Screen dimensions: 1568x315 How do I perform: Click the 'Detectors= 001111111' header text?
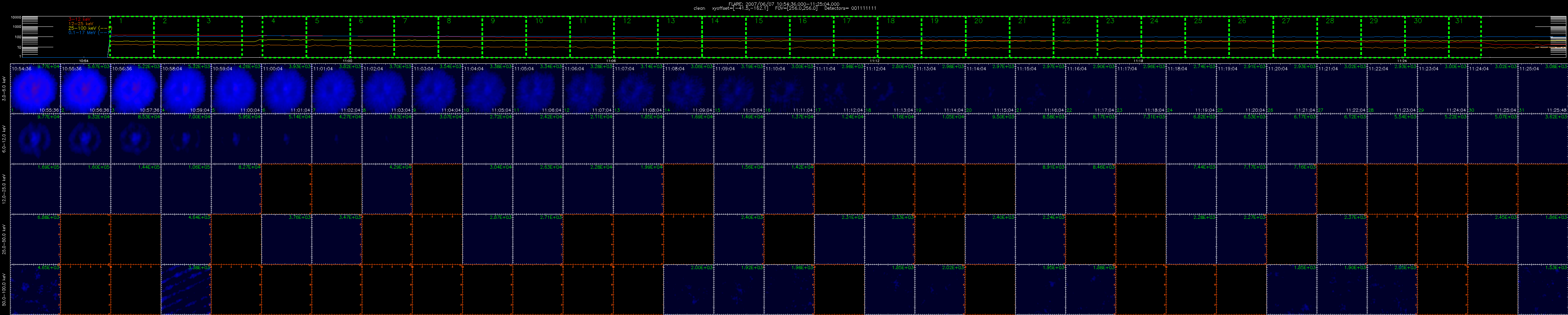click(x=850, y=8)
